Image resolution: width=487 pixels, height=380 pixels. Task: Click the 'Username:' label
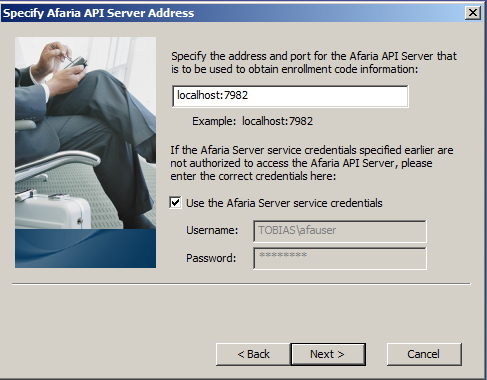pos(212,230)
